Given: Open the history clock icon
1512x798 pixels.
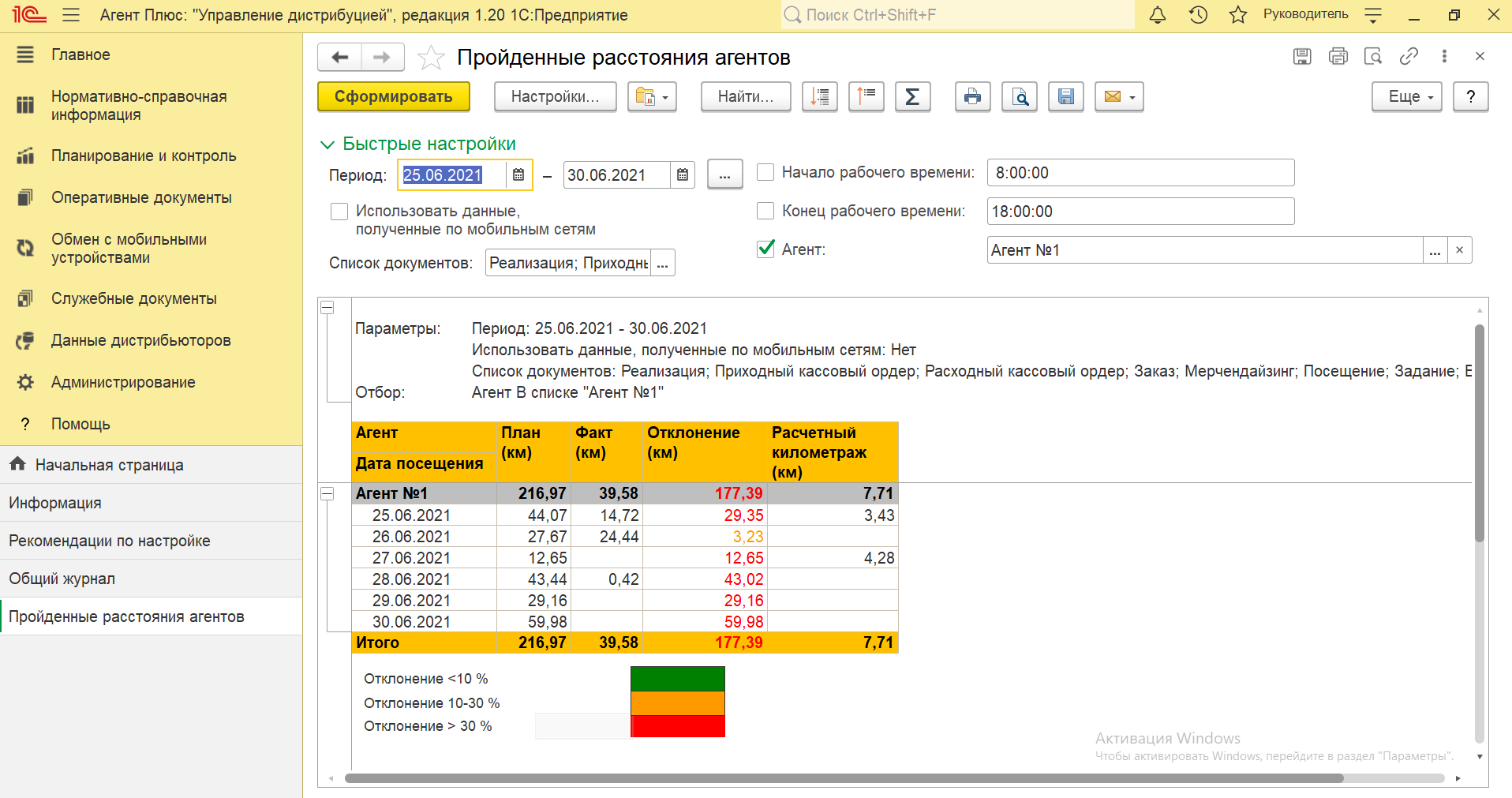Looking at the screenshot, I should 1198,15.
